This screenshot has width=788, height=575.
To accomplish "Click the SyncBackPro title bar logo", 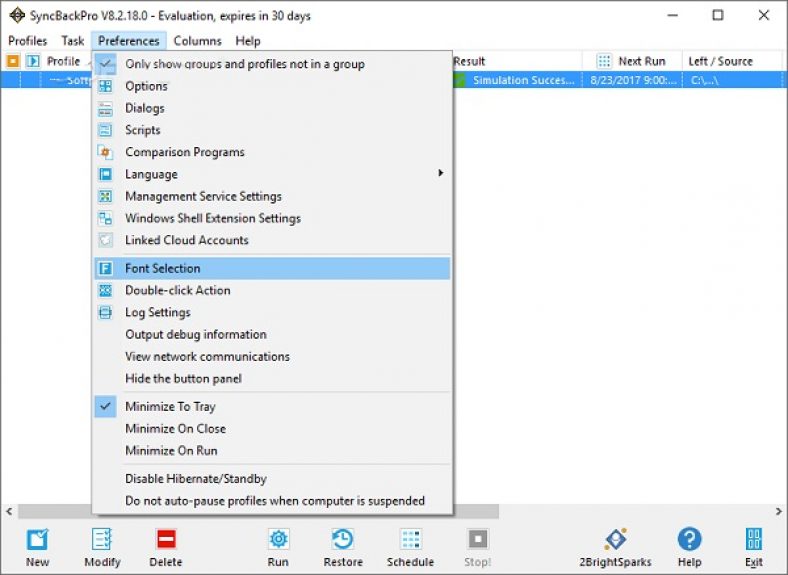I will click(17, 16).
